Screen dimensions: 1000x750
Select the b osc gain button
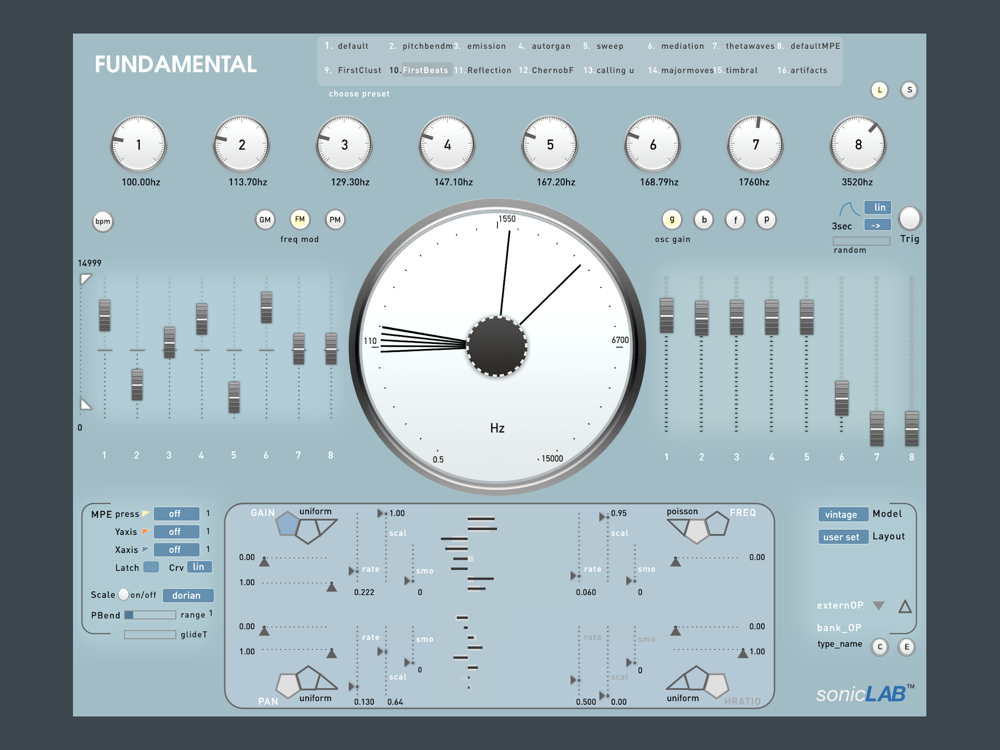tap(703, 219)
